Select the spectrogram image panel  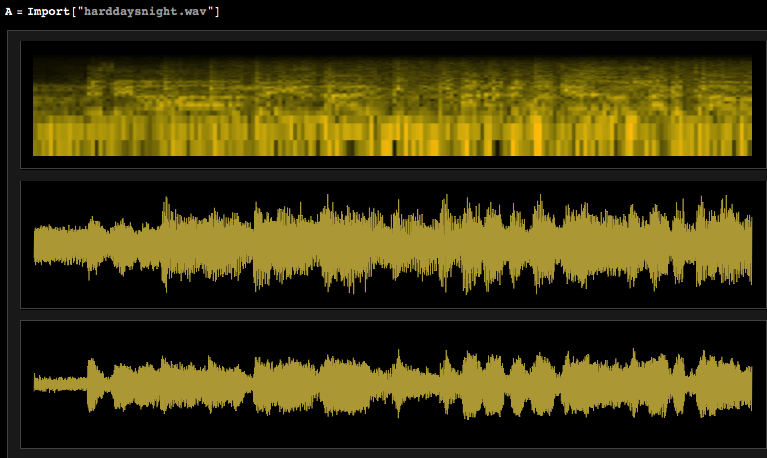click(392, 105)
